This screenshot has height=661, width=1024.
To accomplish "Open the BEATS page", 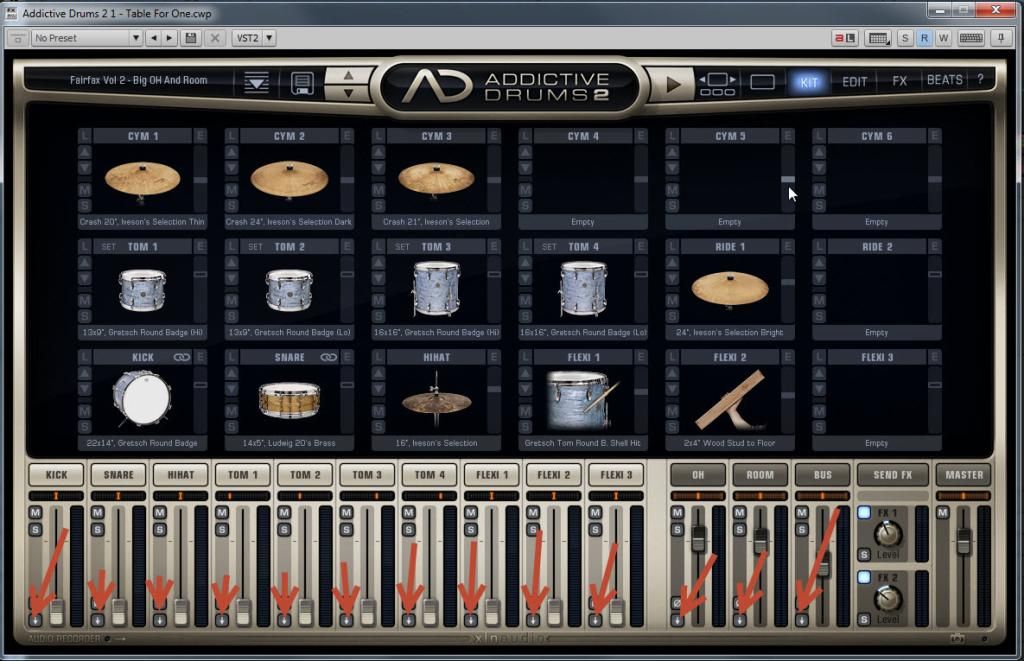I will [x=944, y=80].
